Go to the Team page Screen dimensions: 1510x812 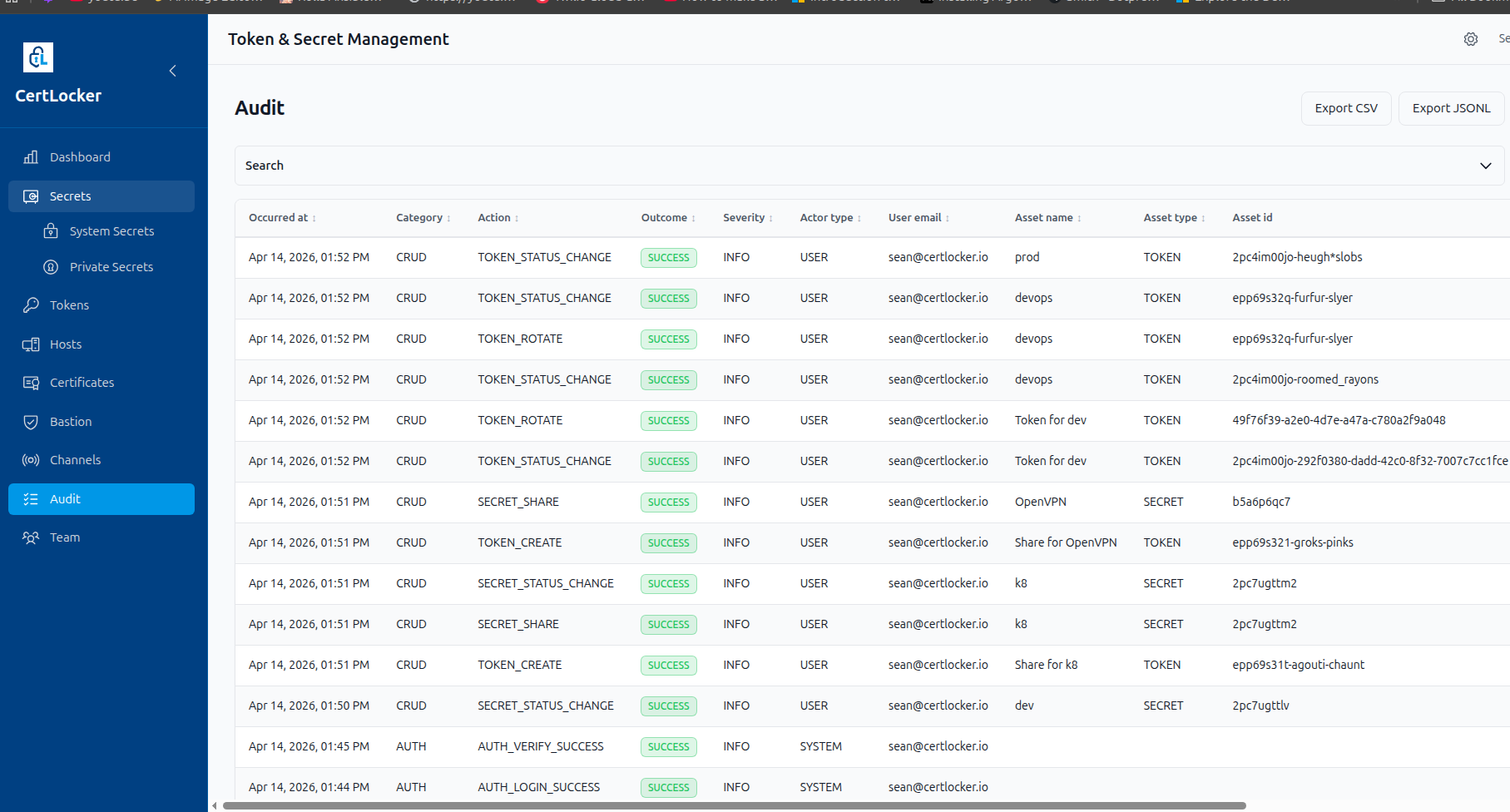pyautogui.click(x=101, y=537)
